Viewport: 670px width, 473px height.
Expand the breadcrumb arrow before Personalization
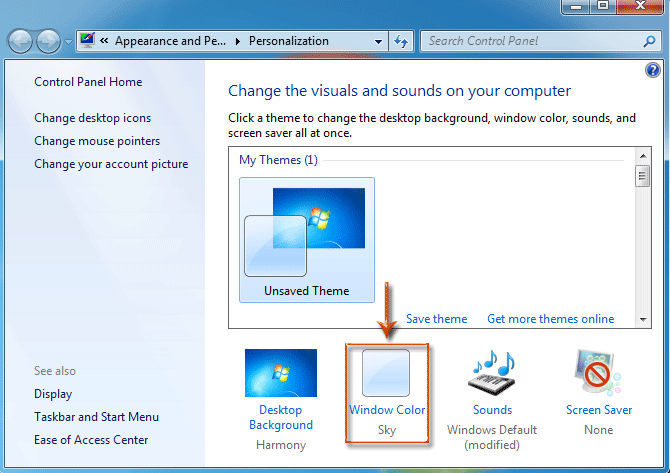238,41
